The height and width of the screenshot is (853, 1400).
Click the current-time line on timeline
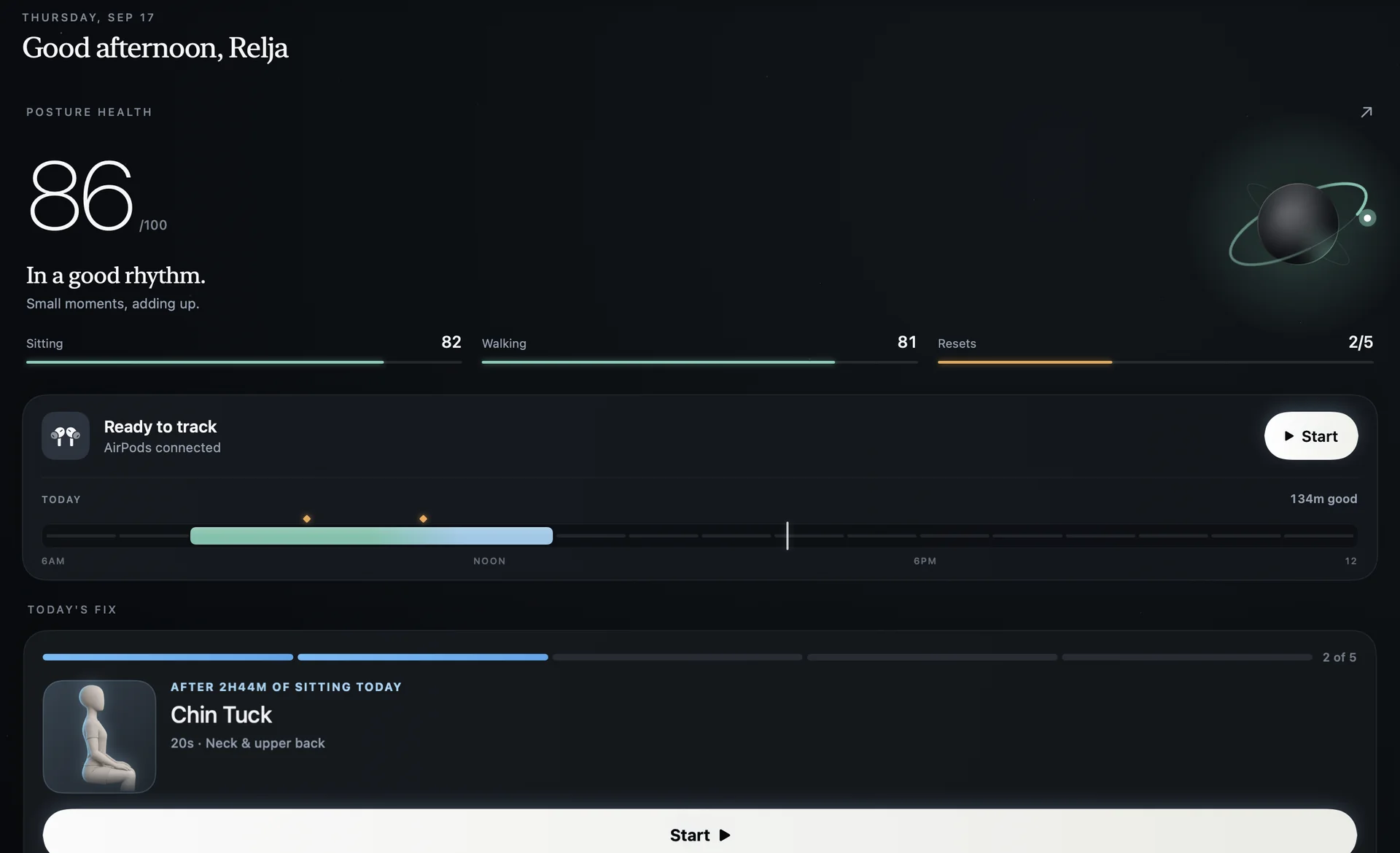click(787, 536)
